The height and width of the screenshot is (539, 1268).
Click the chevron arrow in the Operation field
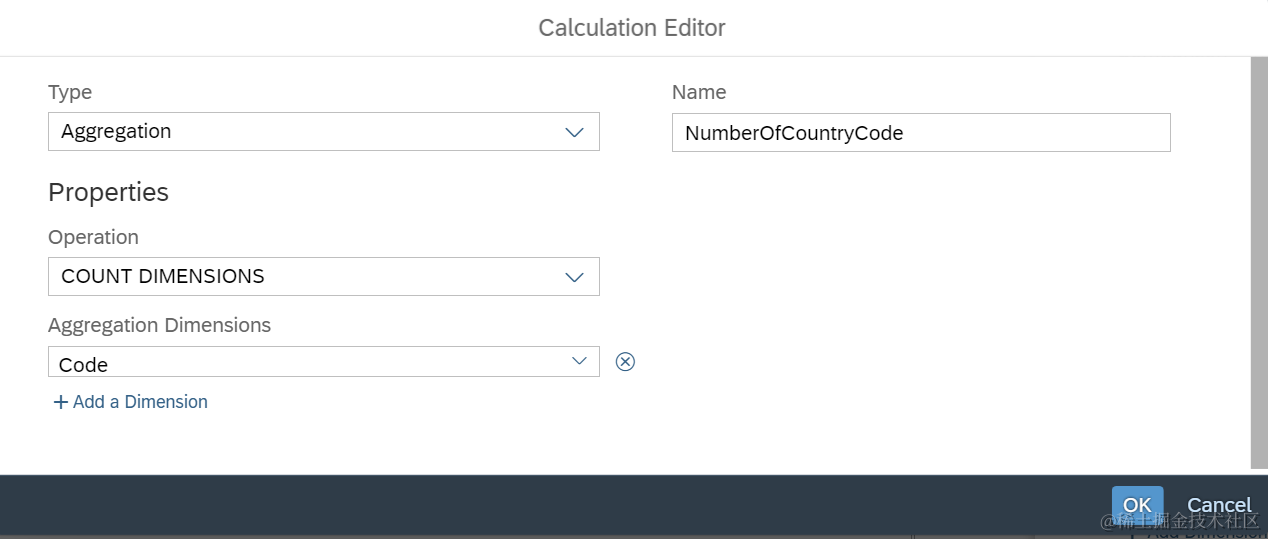coord(574,277)
